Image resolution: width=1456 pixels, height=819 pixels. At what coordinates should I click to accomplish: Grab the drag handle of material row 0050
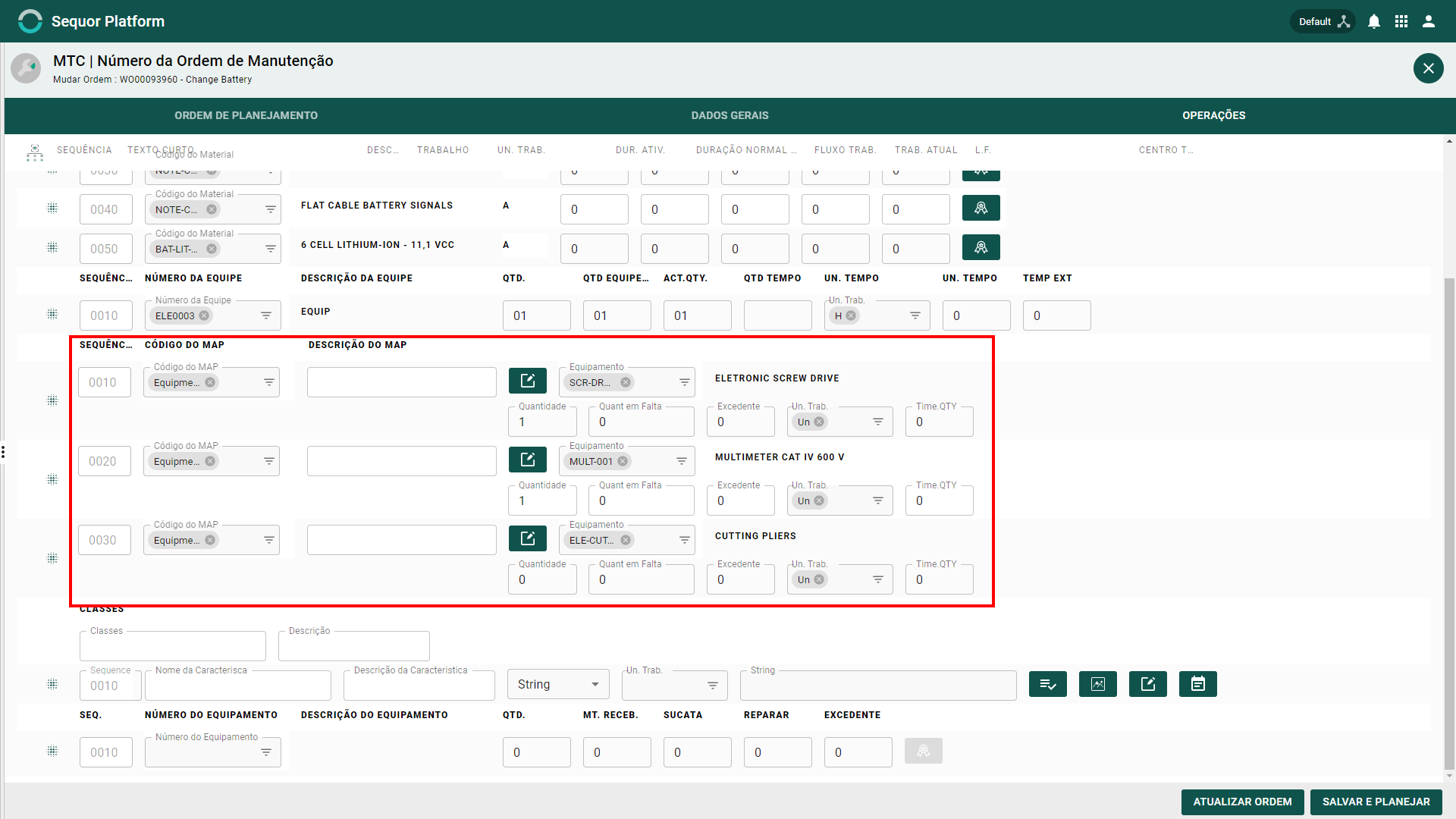pos(52,247)
